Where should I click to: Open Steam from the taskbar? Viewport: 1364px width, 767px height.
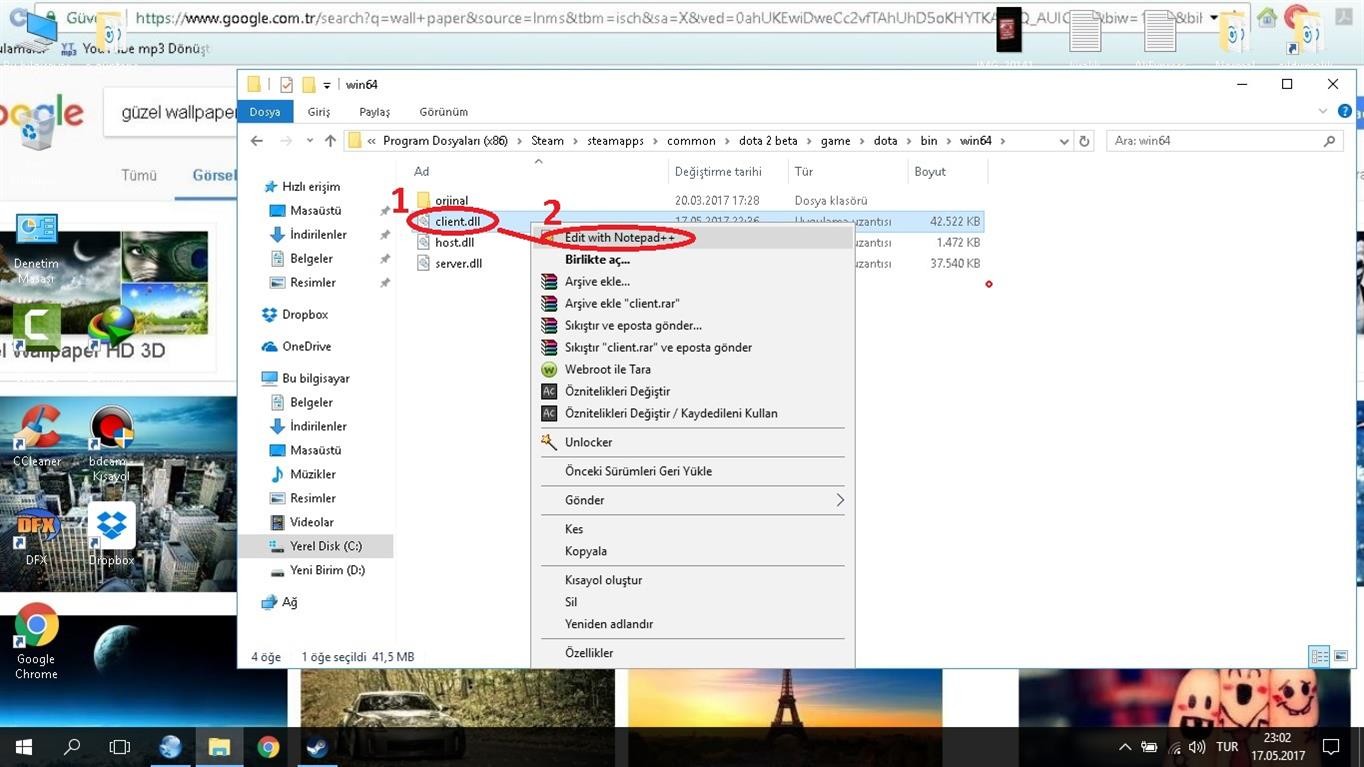pos(317,747)
